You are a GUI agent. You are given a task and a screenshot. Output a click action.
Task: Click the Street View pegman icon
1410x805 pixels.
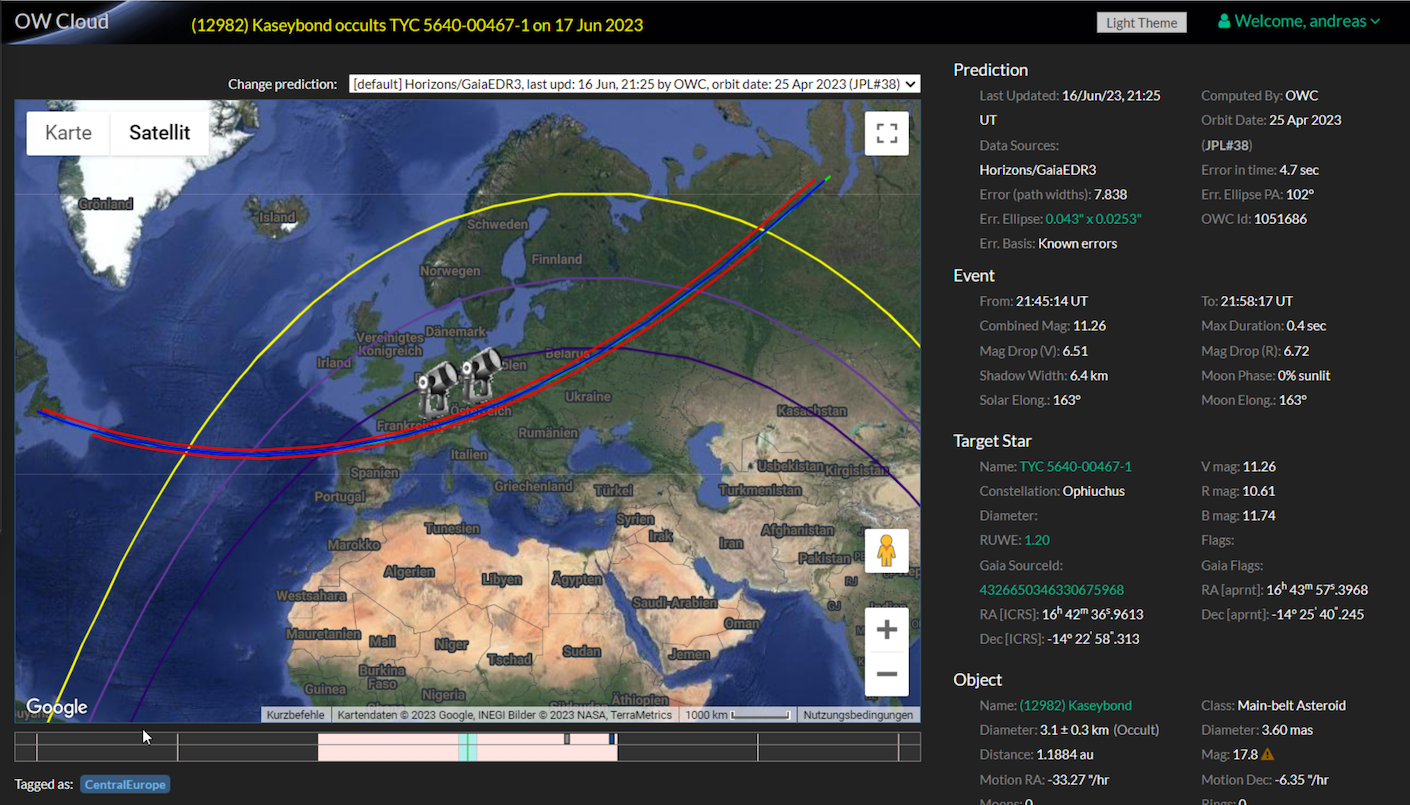click(x=886, y=551)
